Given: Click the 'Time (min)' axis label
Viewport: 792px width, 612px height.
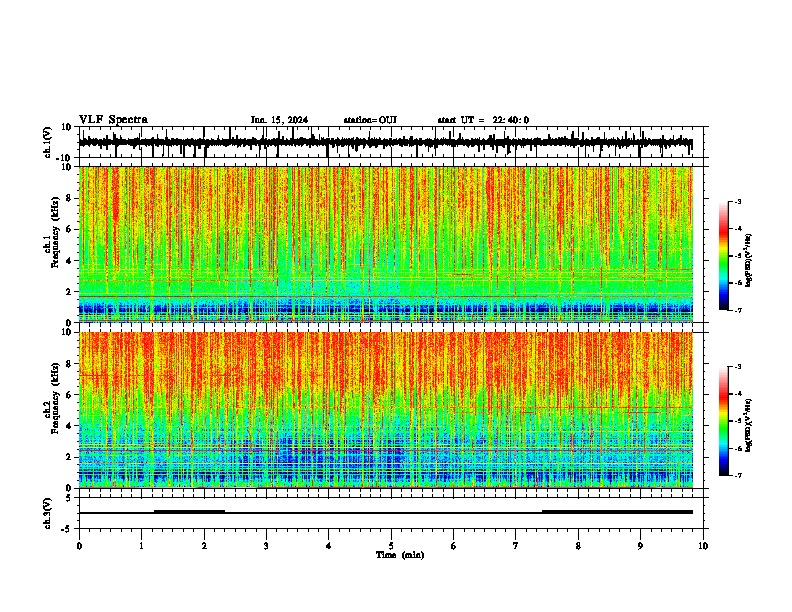Looking at the screenshot, I should click(x=400, y=555).
